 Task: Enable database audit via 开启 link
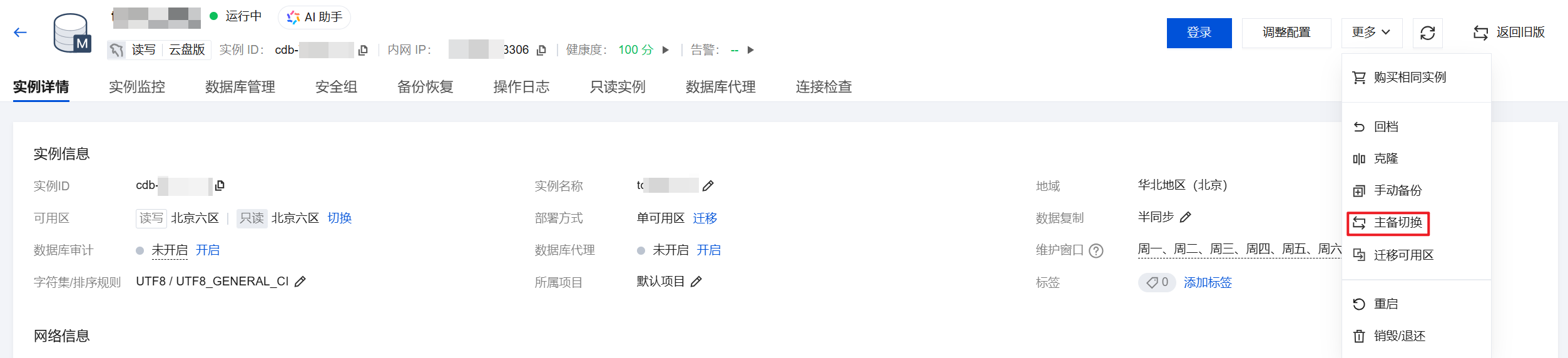coord(208,250)
